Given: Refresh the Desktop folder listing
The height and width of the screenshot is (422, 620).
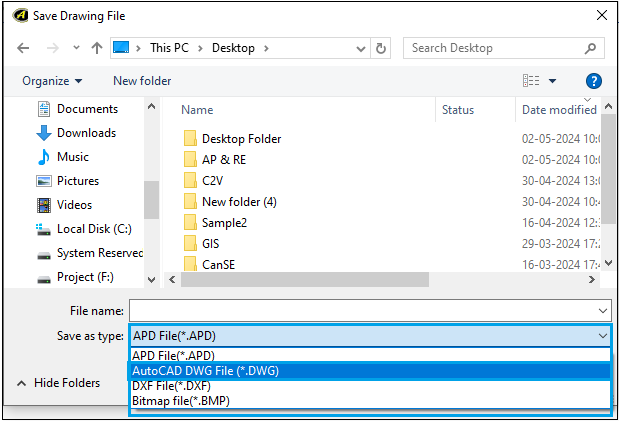Looking at the screenshot, I should 381,48.
